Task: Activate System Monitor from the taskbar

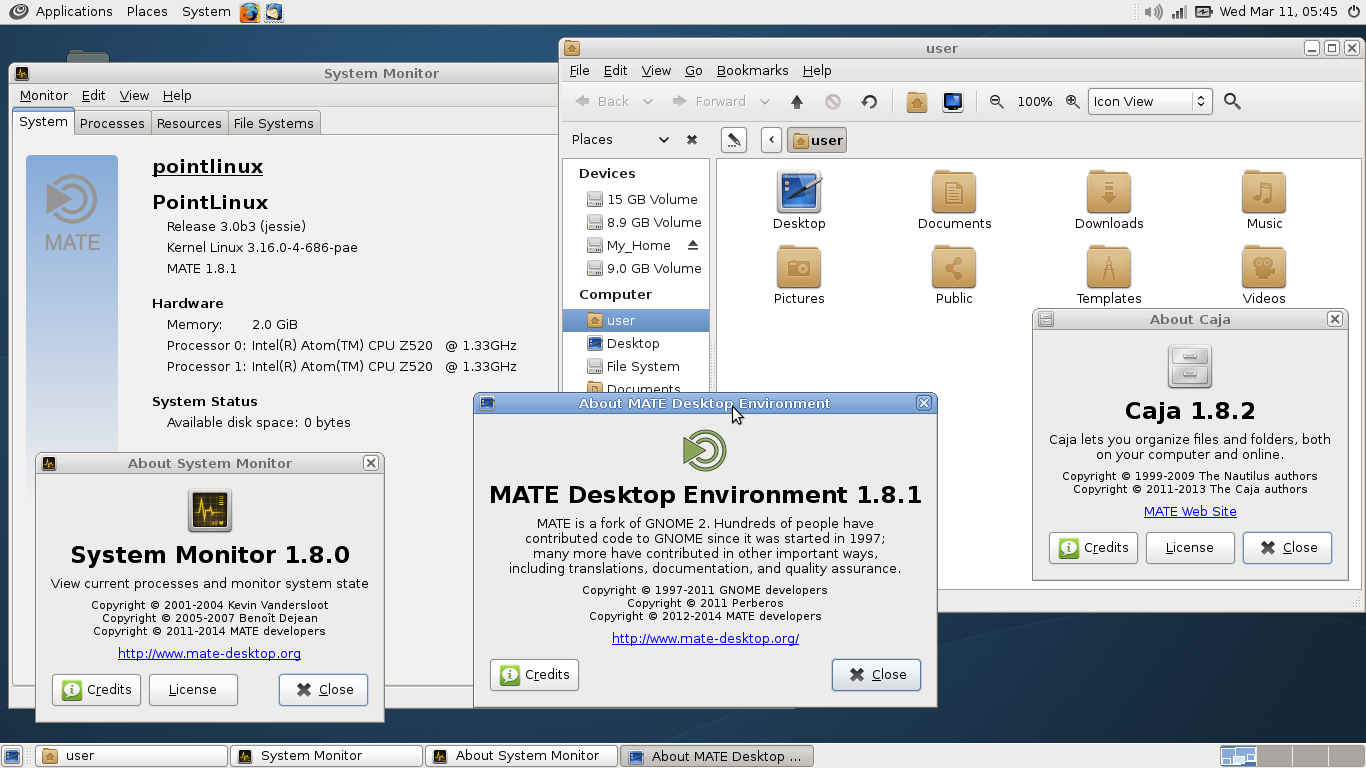Action: pos(327,756)
